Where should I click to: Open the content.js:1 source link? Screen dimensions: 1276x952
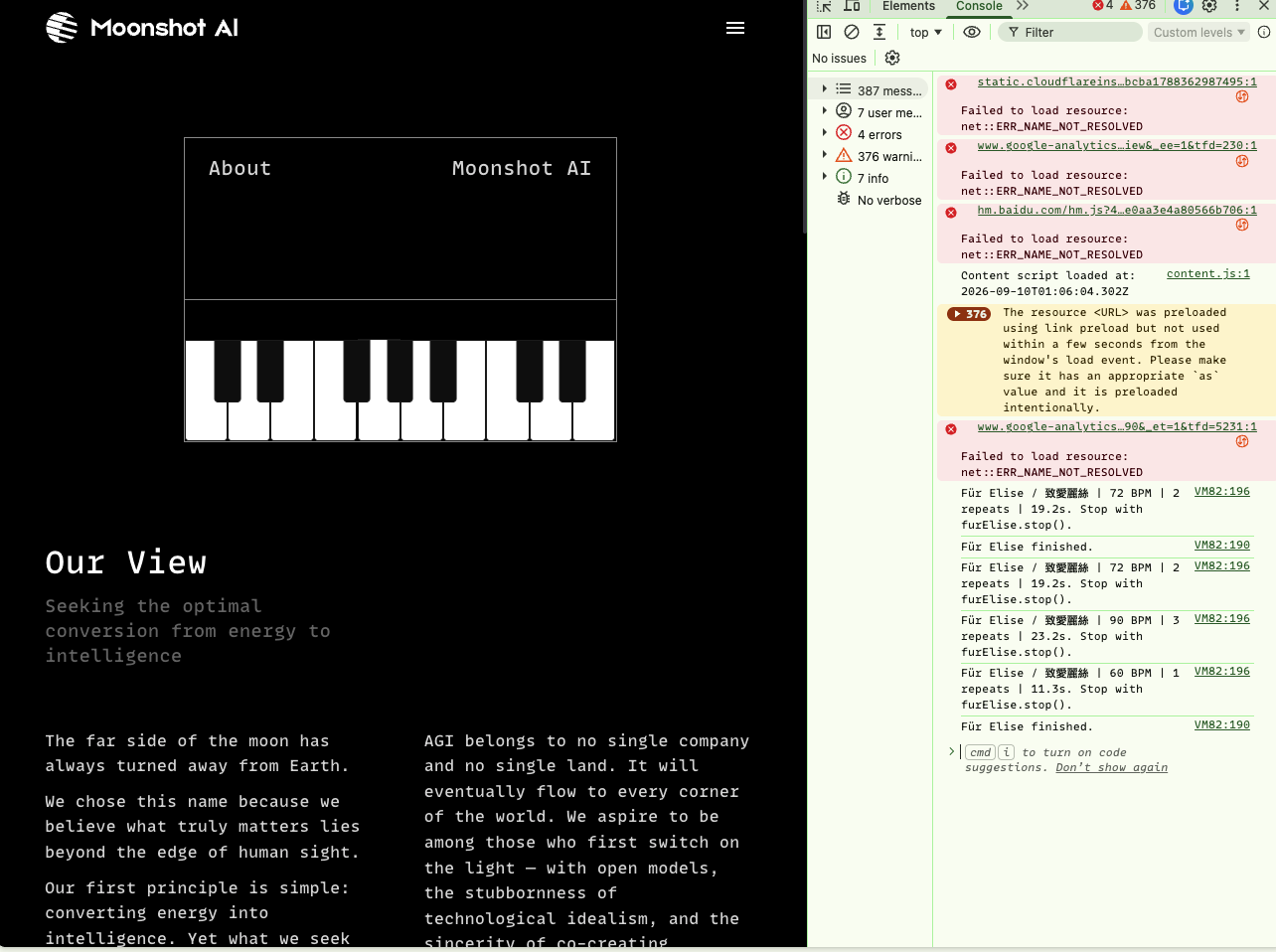pos(1208,273)
